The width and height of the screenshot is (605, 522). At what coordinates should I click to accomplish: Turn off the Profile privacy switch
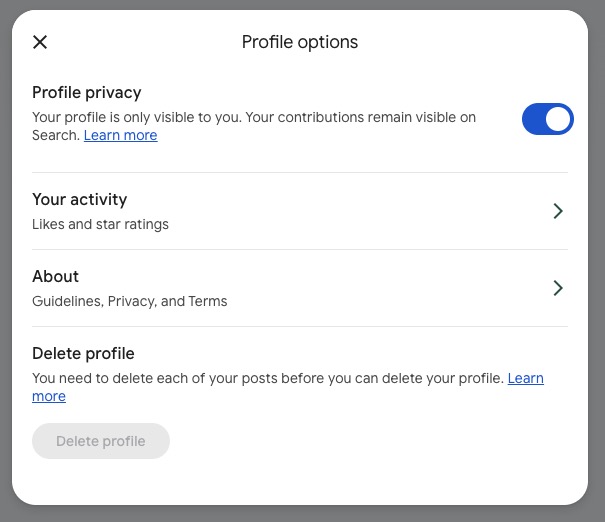pos(547,119)
